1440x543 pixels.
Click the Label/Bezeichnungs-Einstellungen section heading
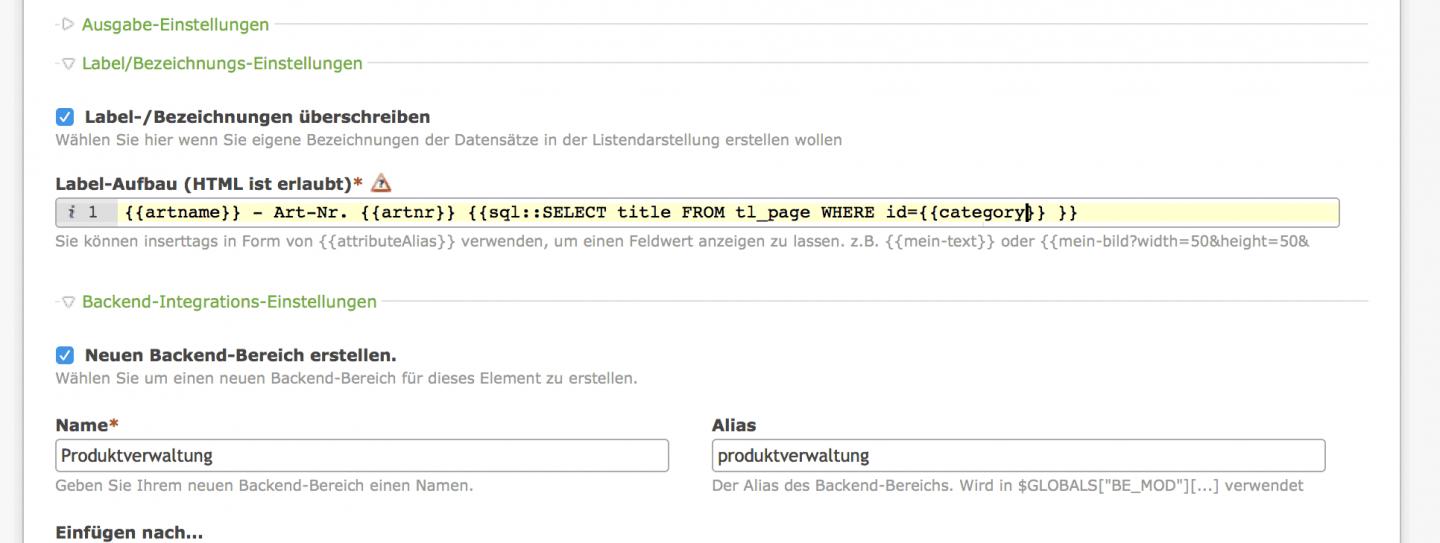pos(222,63)
